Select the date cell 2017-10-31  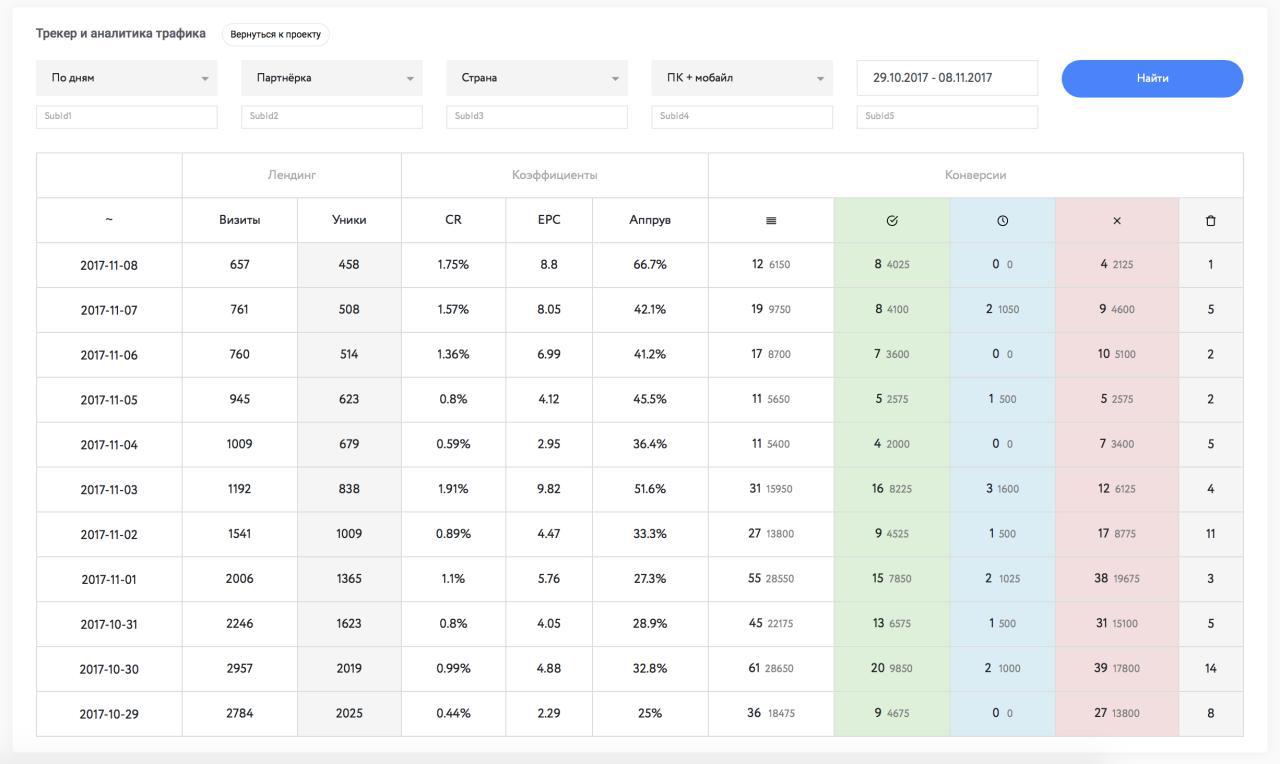coord(109,624)
